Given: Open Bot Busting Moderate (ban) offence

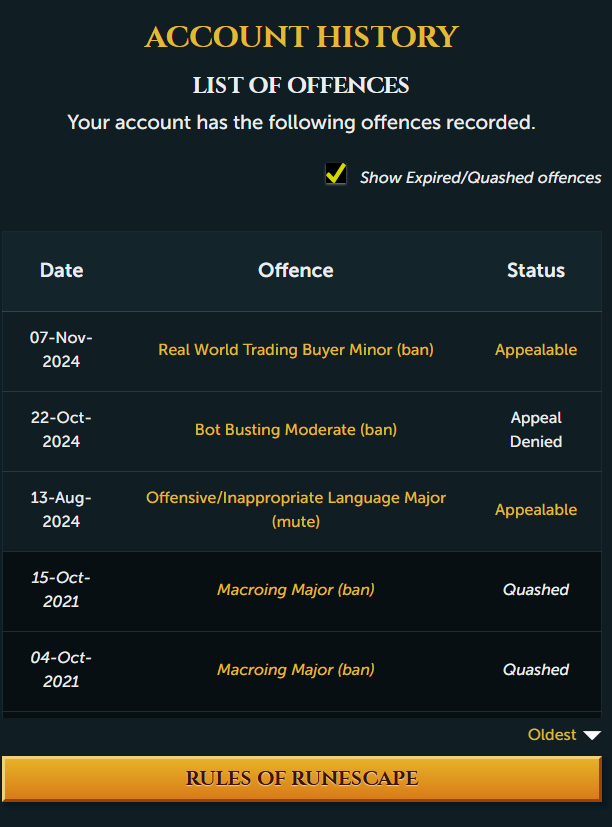Looking at the screenshot, I should tap(296, 430).
